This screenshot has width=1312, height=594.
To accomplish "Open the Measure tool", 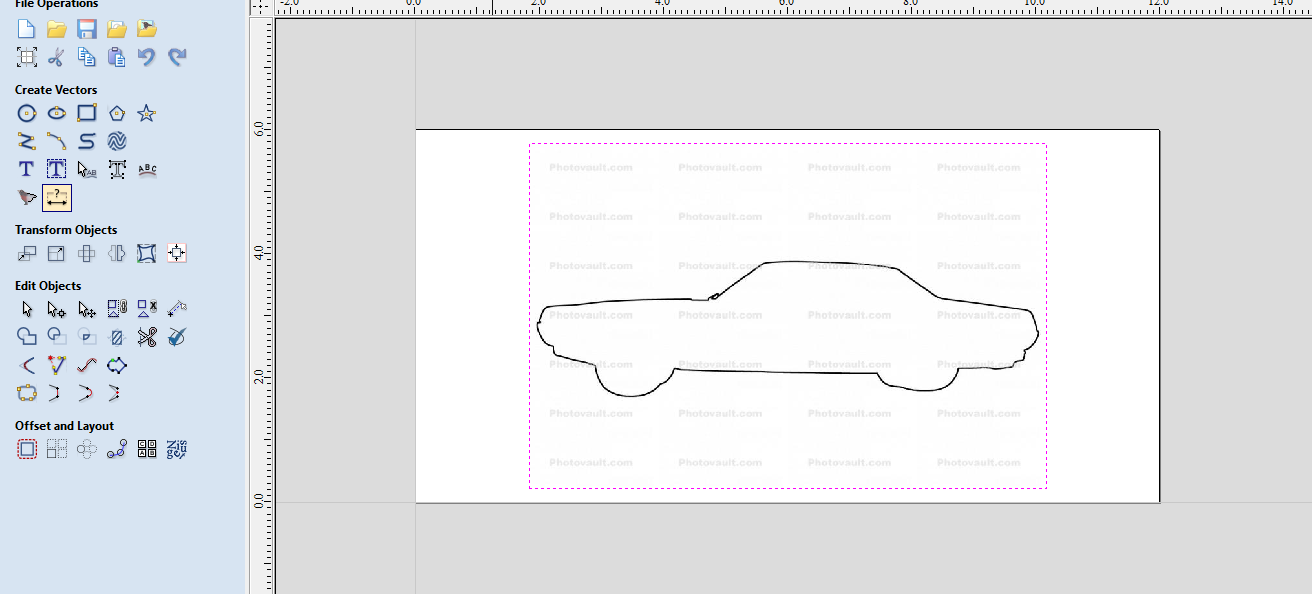I will click(x=177, y=309).
